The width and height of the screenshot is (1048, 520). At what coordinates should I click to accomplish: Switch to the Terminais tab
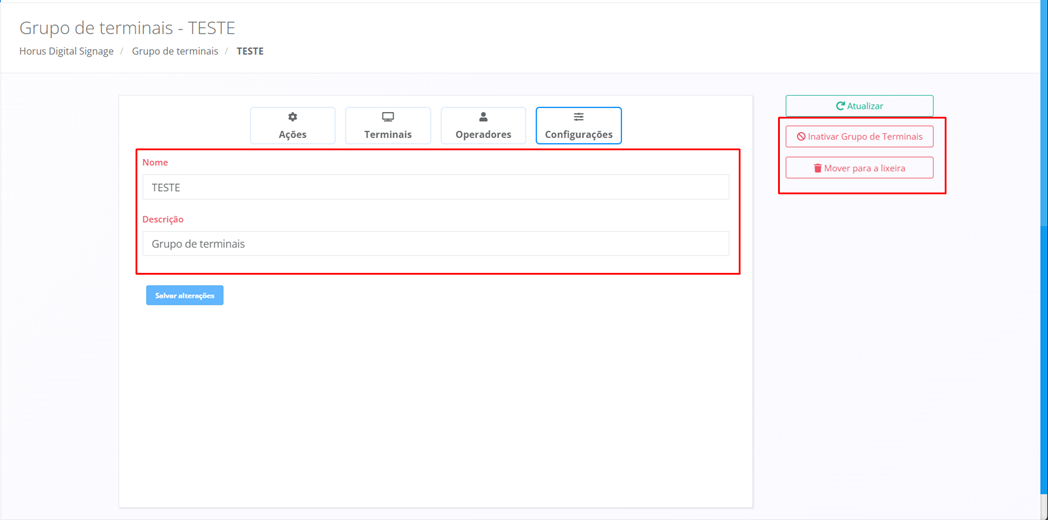(x=388, y=126)
